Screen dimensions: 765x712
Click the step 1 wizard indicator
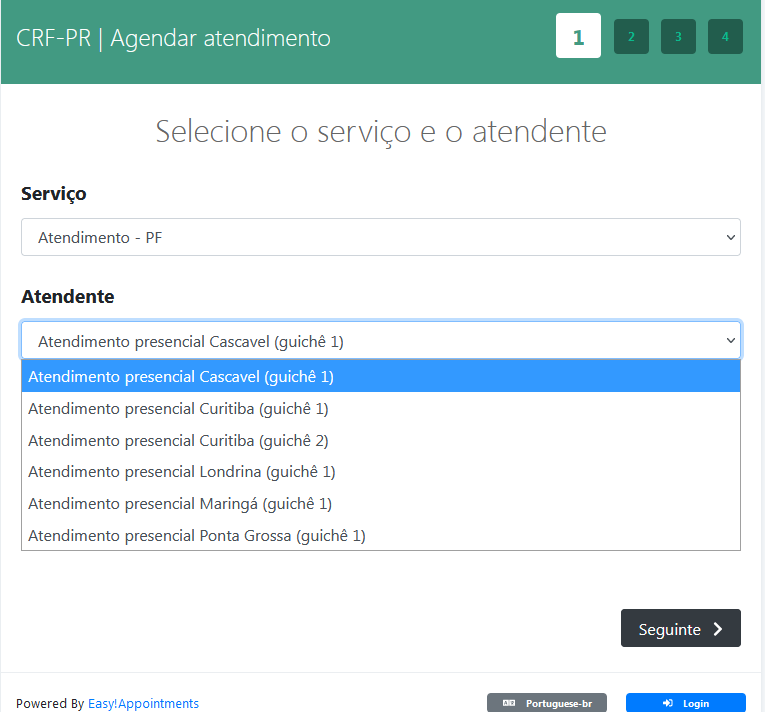578,36
